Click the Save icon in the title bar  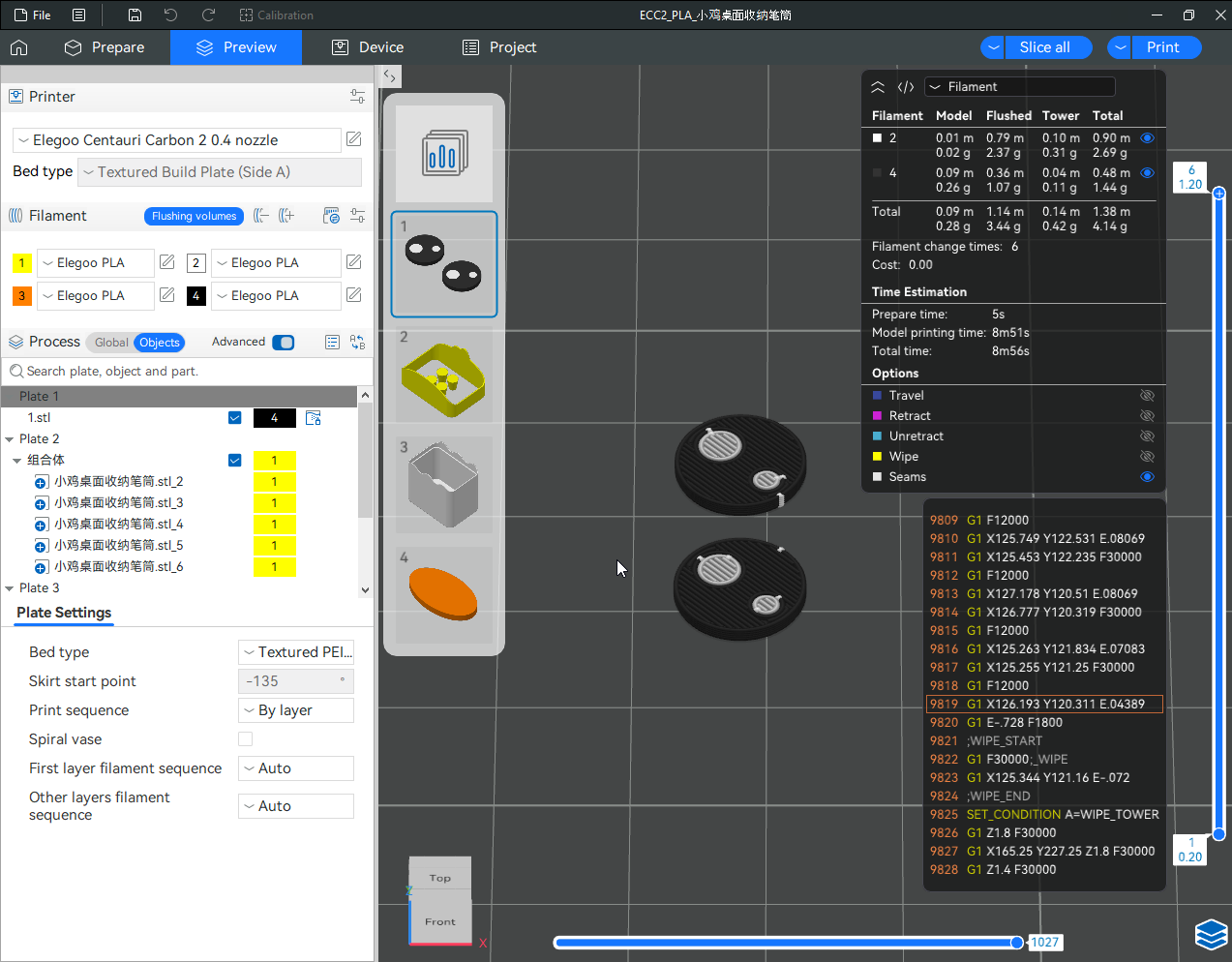coord(135,15)
